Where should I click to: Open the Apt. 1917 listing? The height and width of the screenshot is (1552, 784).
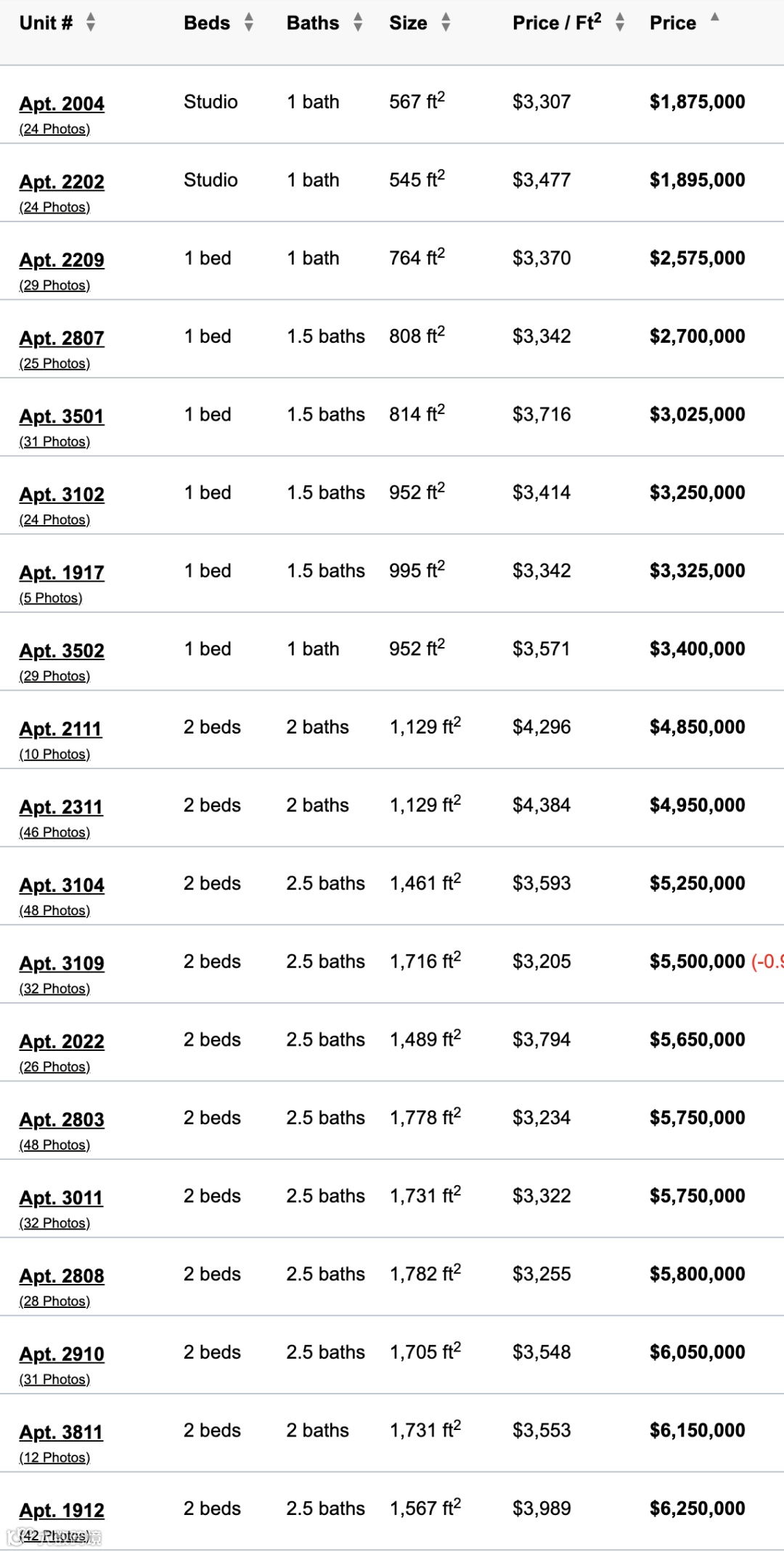click(62, 573)
